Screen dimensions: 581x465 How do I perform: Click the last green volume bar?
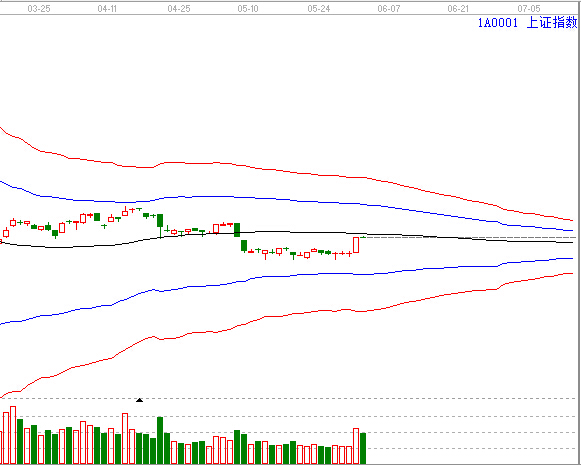pyautogui.click(x=363, y=448)
